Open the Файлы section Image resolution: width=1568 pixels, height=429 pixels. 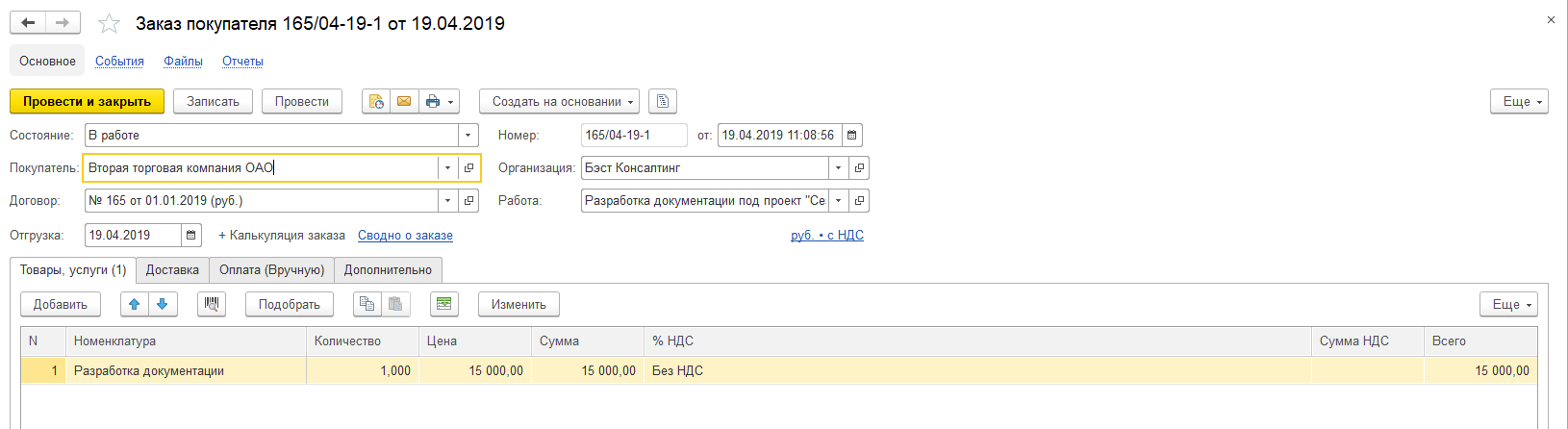(x=183, y=61)
